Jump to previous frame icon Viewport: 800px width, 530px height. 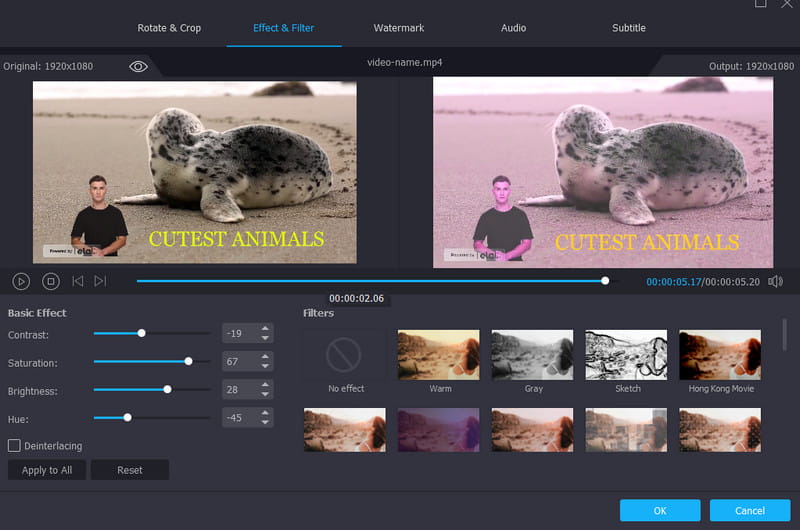tap(77, 282)
